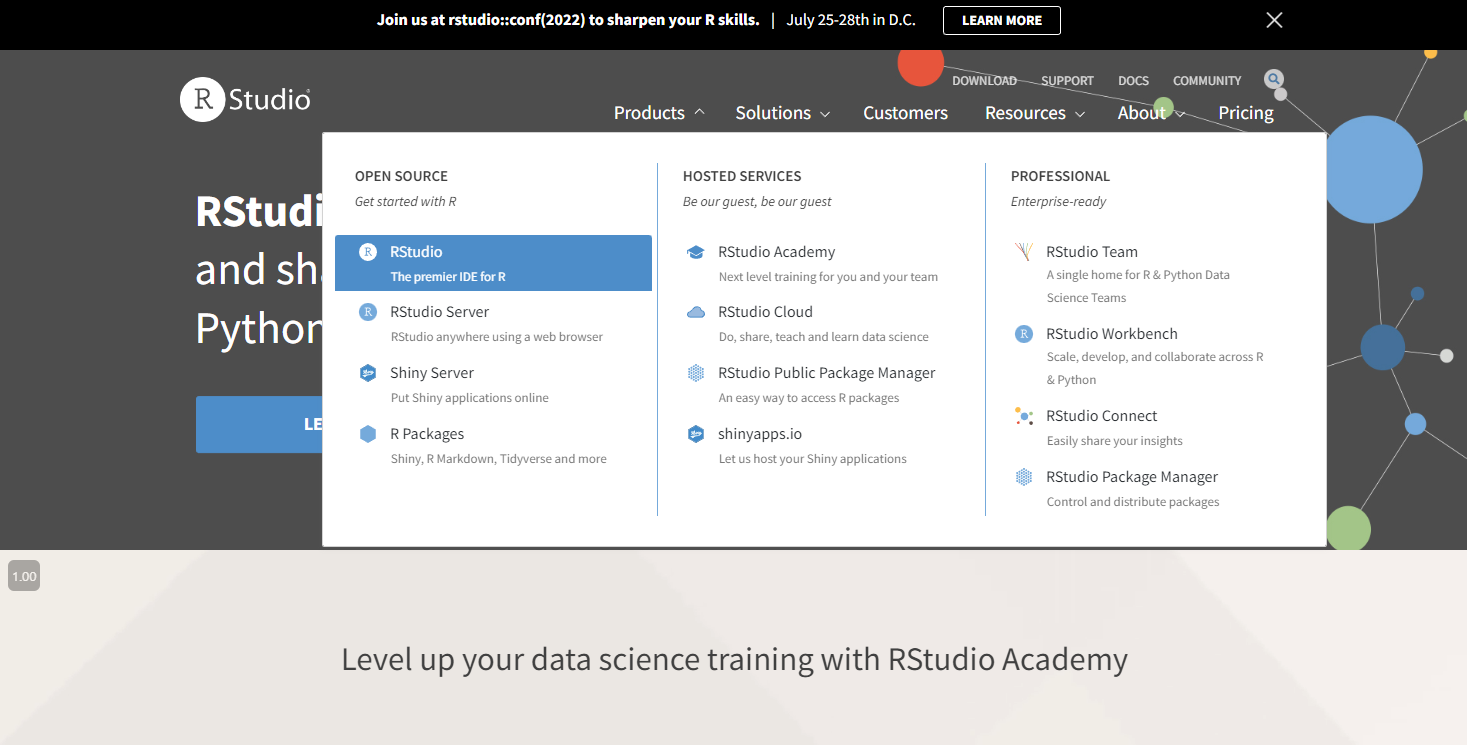Click the RStudio Package Manager hexagon icon
The width and height of the screenshot is (1467, 745).
tap(1024, 477)
